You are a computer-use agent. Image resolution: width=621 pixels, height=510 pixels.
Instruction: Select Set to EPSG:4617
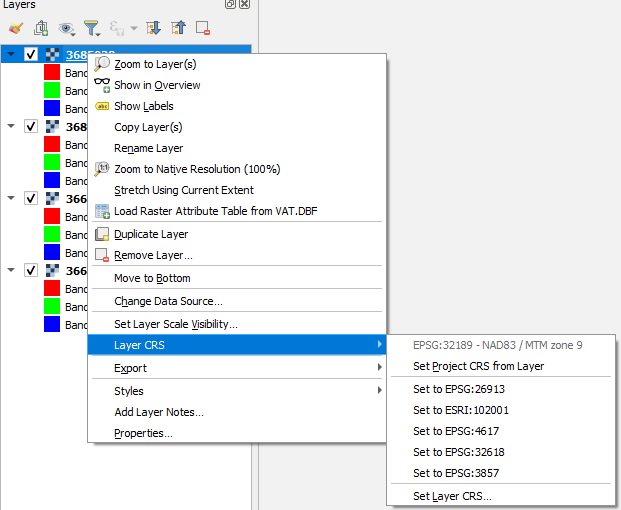coord(501,431)
